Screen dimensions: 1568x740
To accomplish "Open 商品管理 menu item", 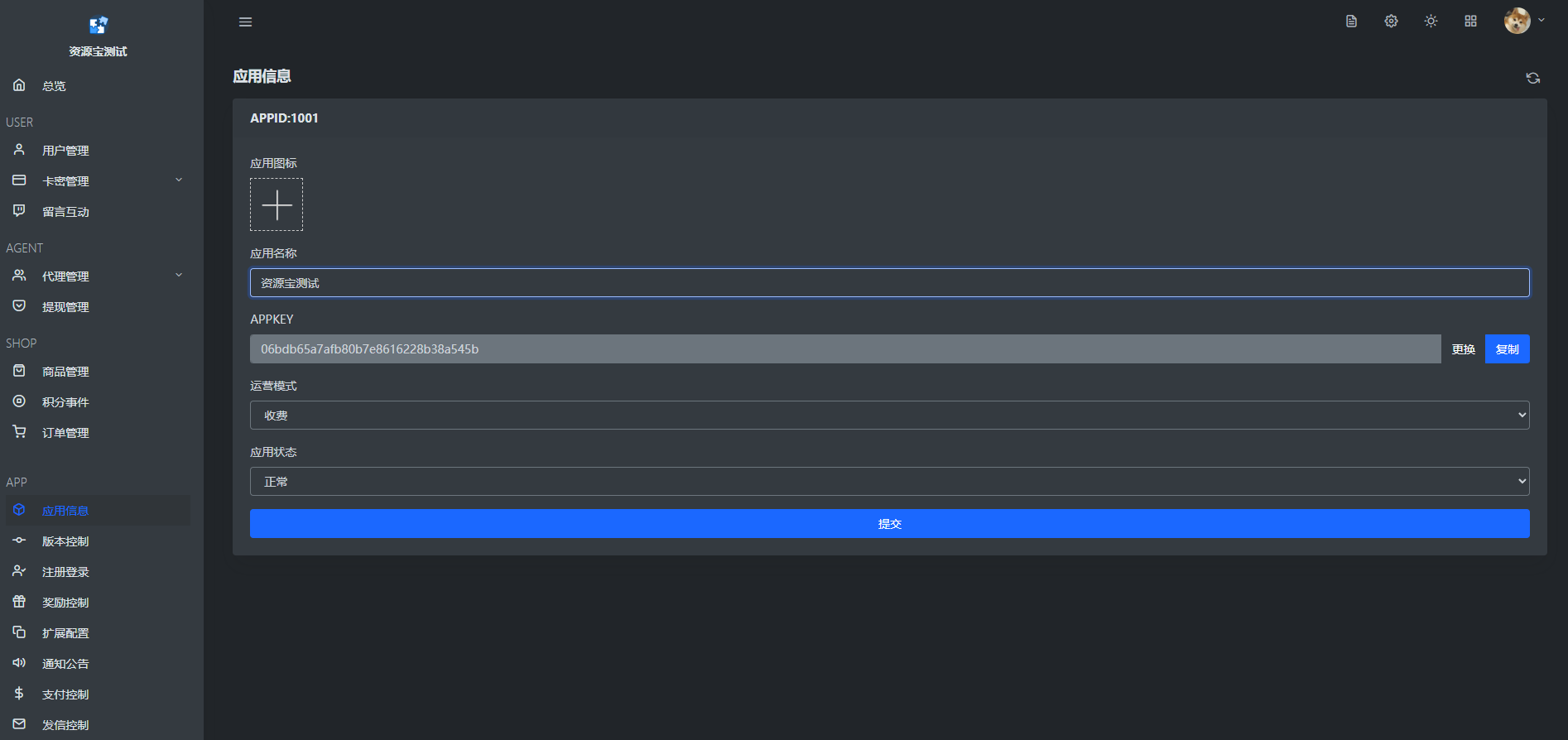I will [98, 371].
